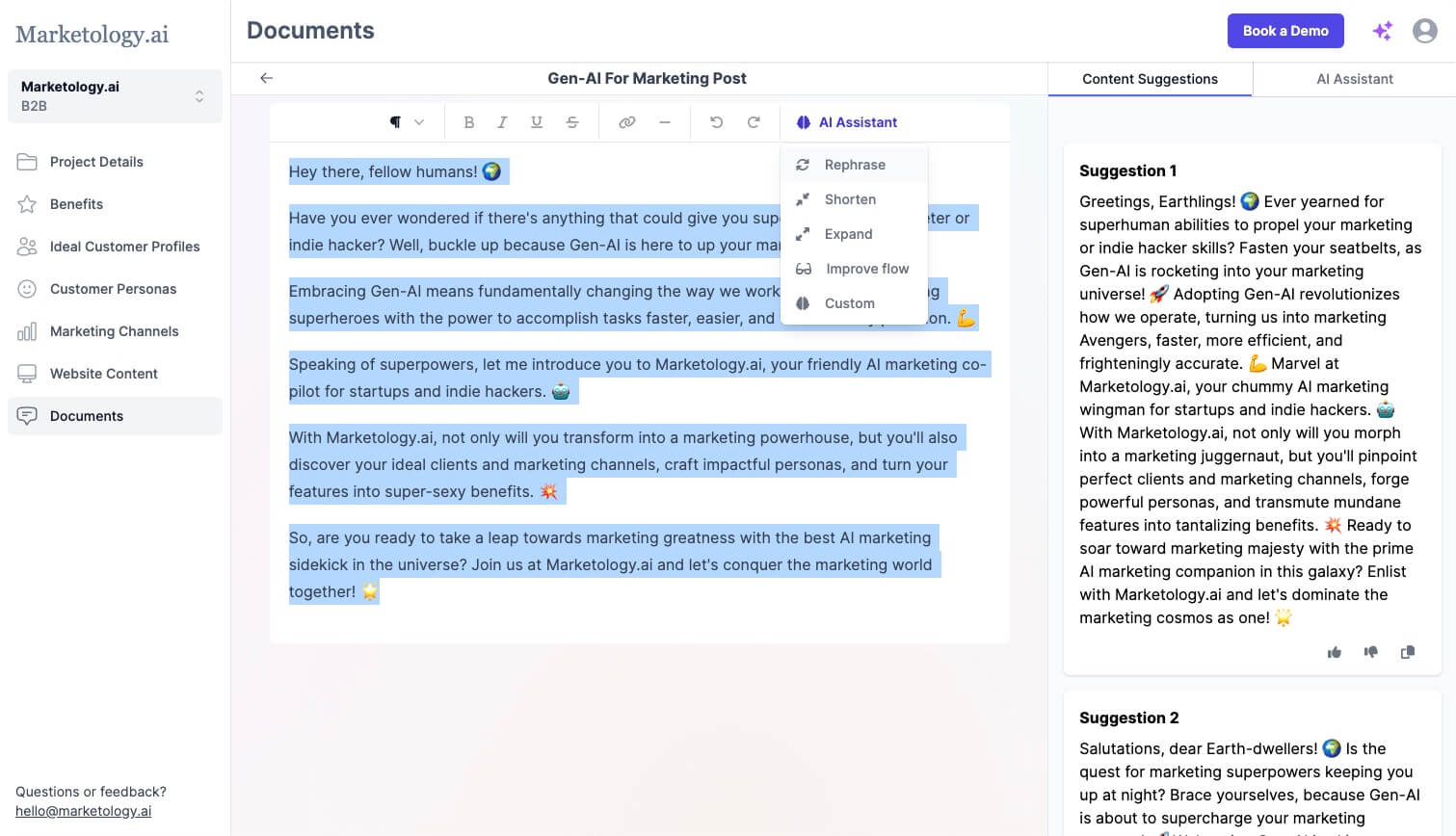Open the user account avatar
1456x836 pixels.
click(x=1425, y=31)
